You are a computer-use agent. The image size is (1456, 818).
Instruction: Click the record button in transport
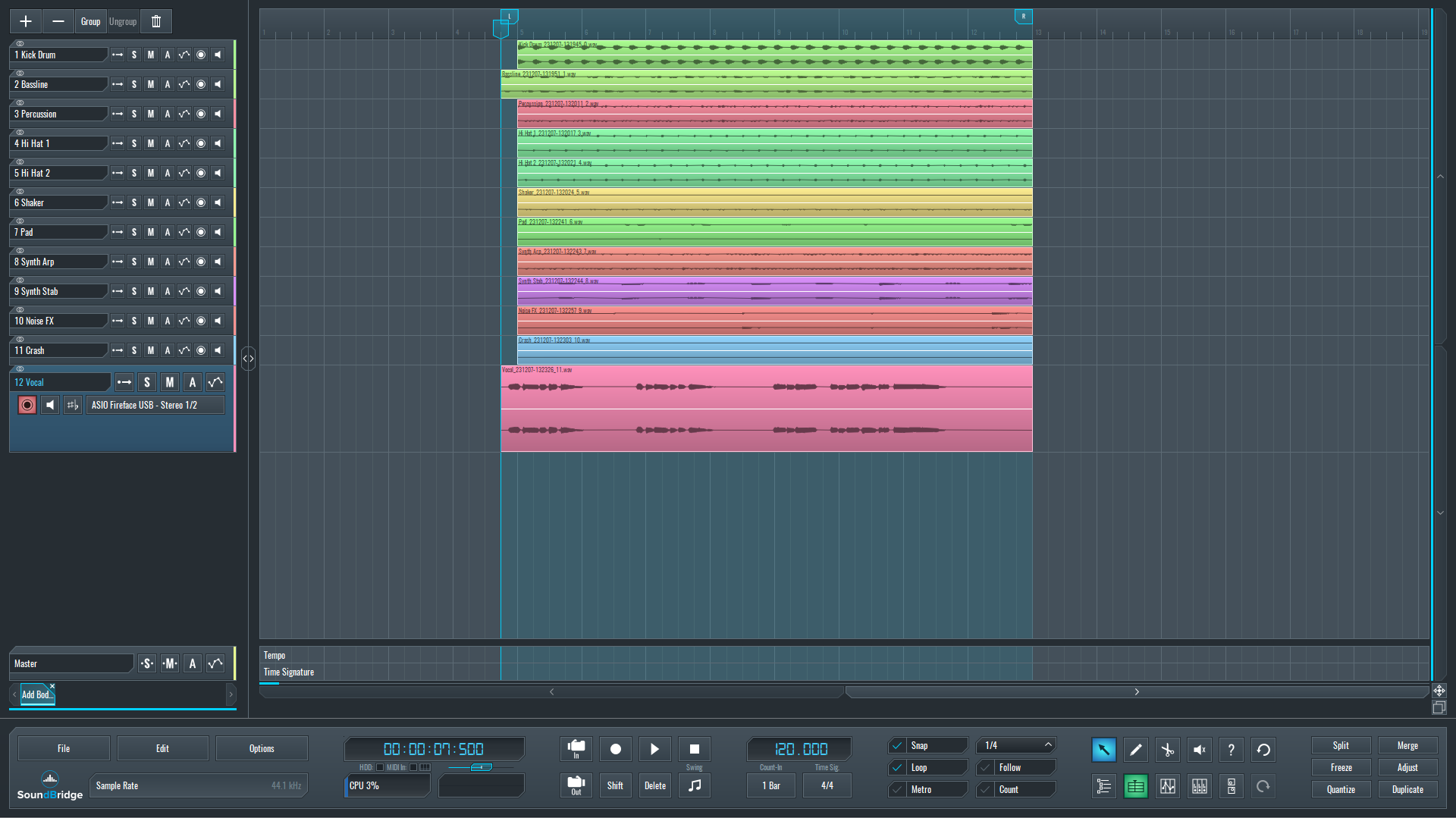tap(615, 749)
